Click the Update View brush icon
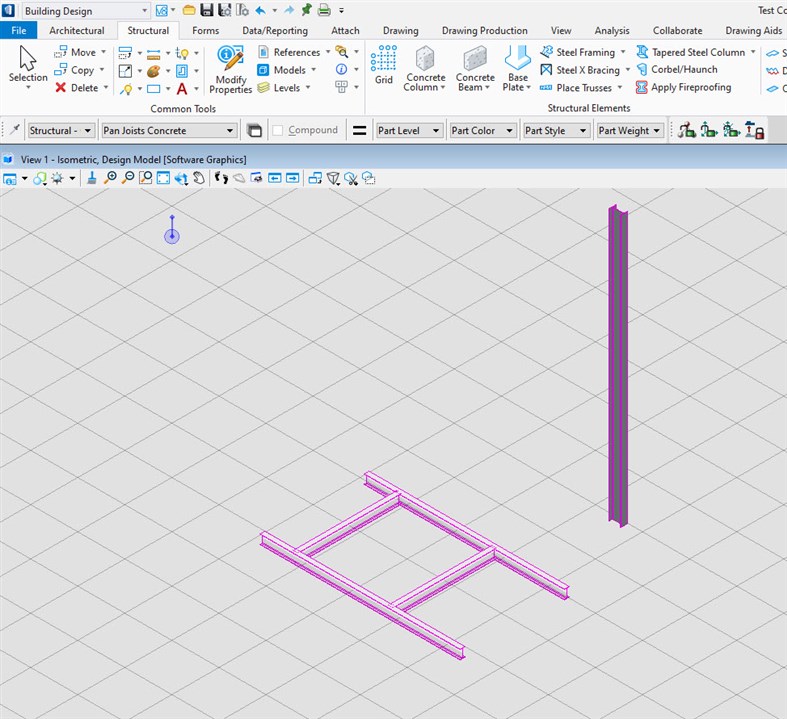This screenshot has width=787, height=719. [91, 178]
